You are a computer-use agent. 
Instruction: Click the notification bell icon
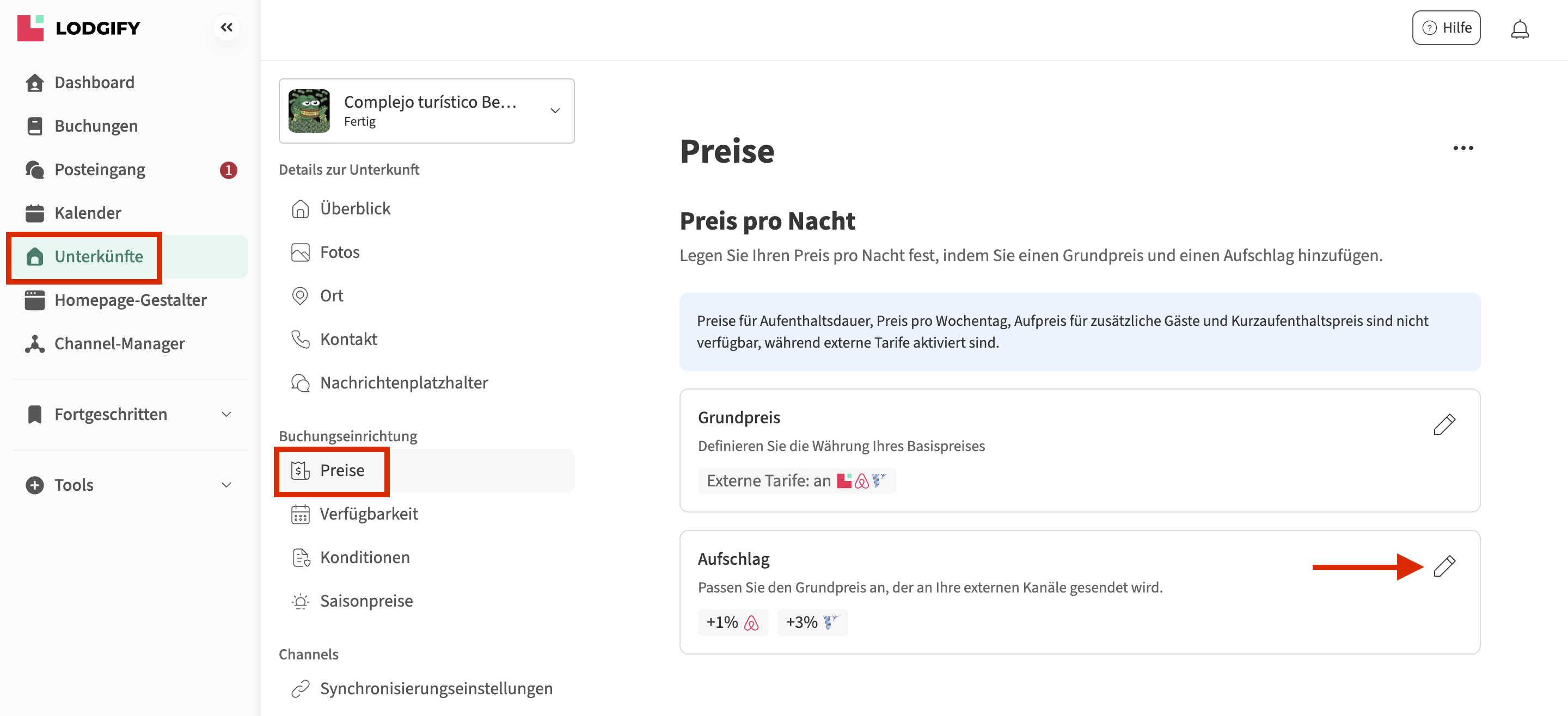[x=1520, y=29]
